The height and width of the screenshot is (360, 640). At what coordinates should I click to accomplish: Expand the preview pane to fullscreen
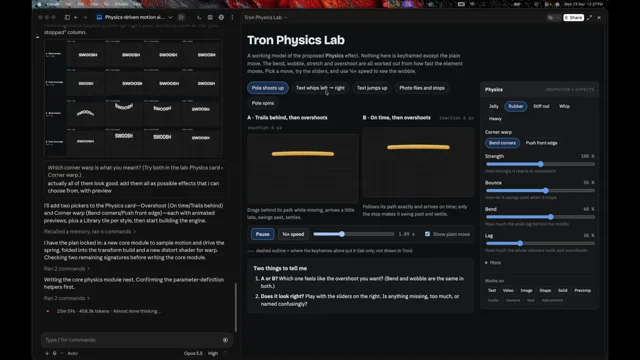(x=589, y=18)
